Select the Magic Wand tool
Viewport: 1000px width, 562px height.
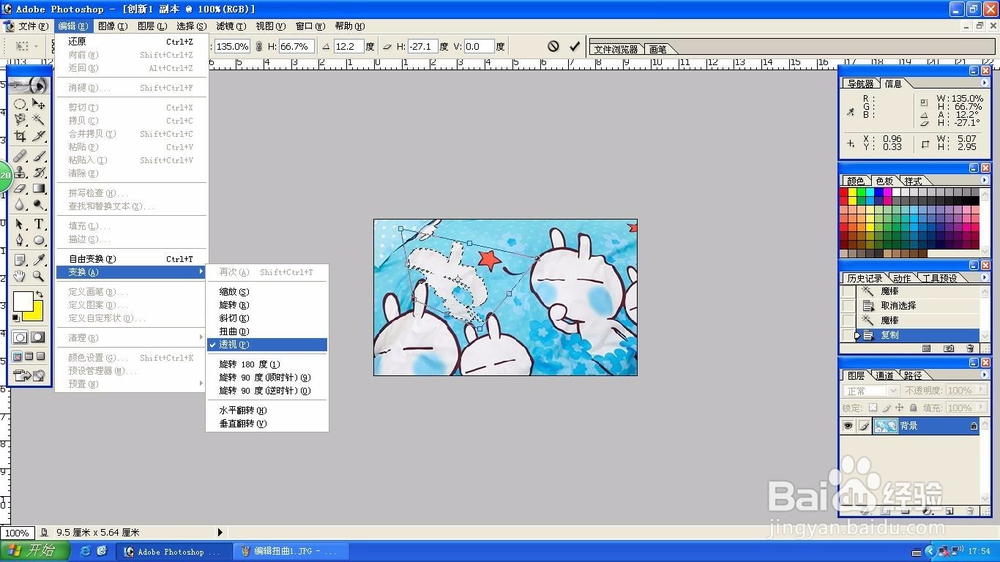39,119
